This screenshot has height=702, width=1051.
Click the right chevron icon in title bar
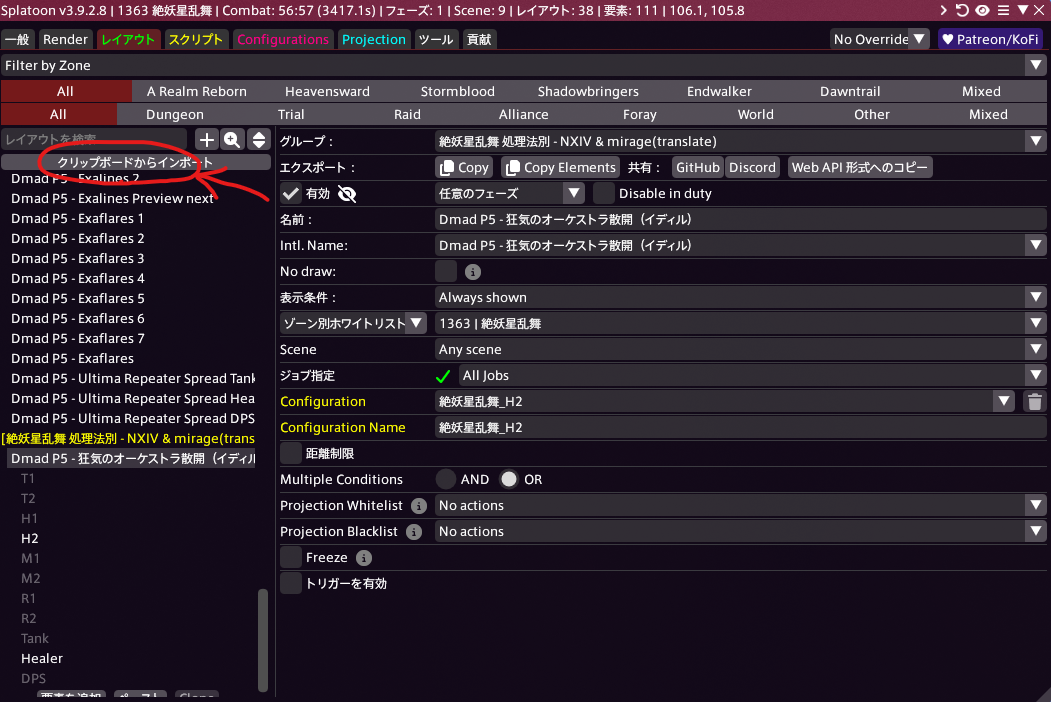point(944,10)
